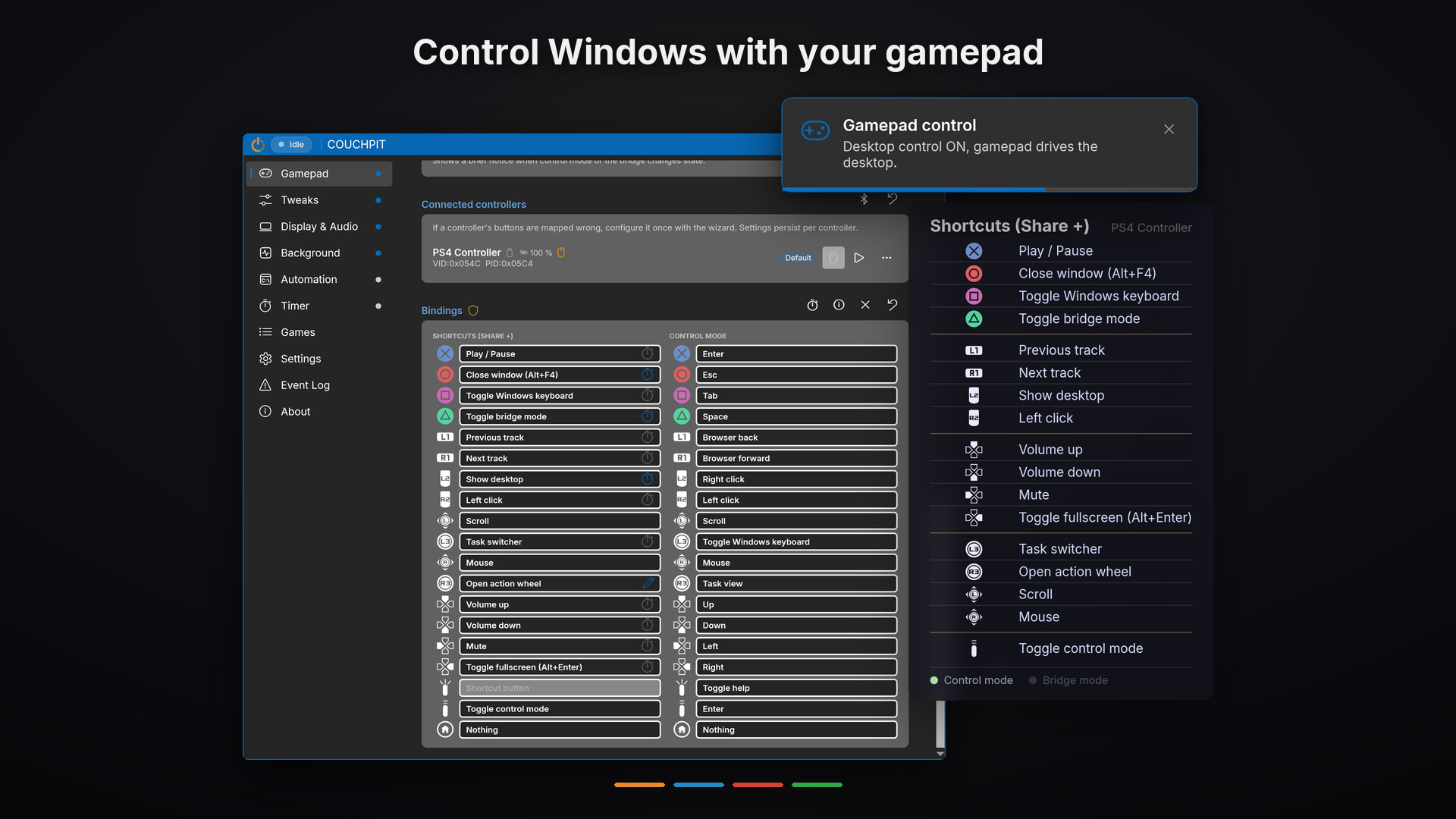The height and width of the screenshot is (819, 1456).
Task: Open the Toggle help binding dropdown
Action: (x=796, y=689)
